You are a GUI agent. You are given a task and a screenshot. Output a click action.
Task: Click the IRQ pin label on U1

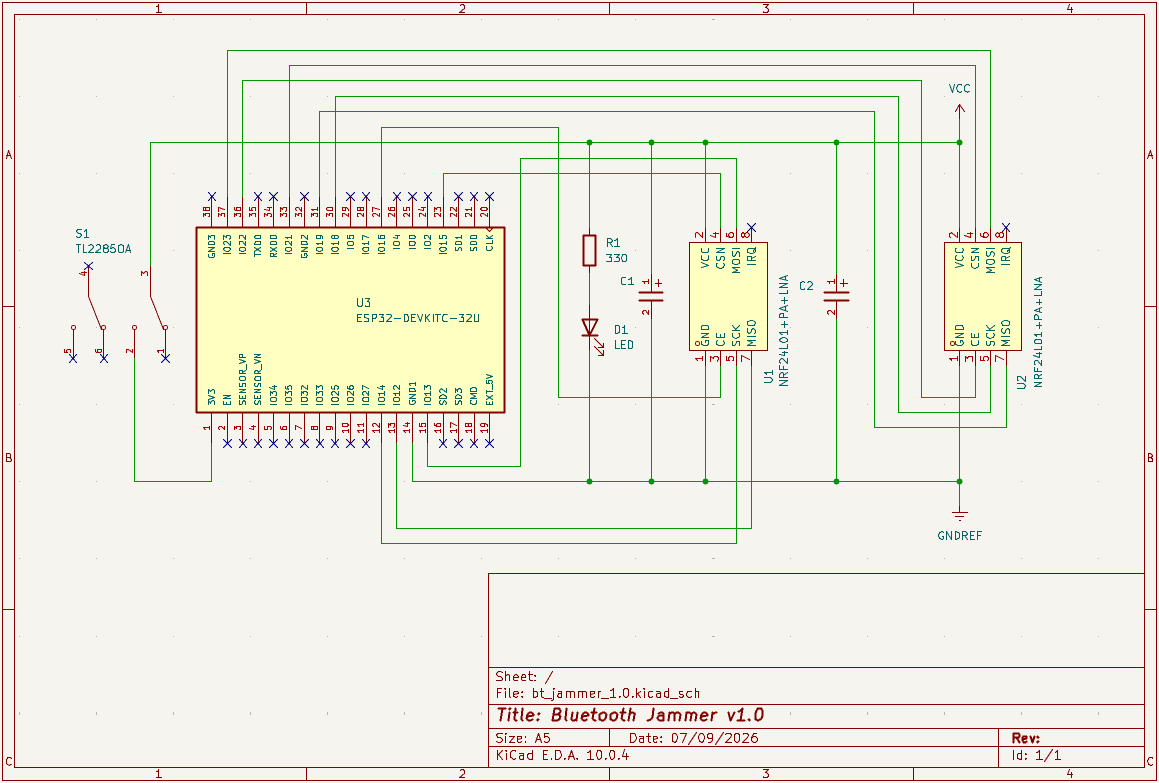click(x=752, y=257)
